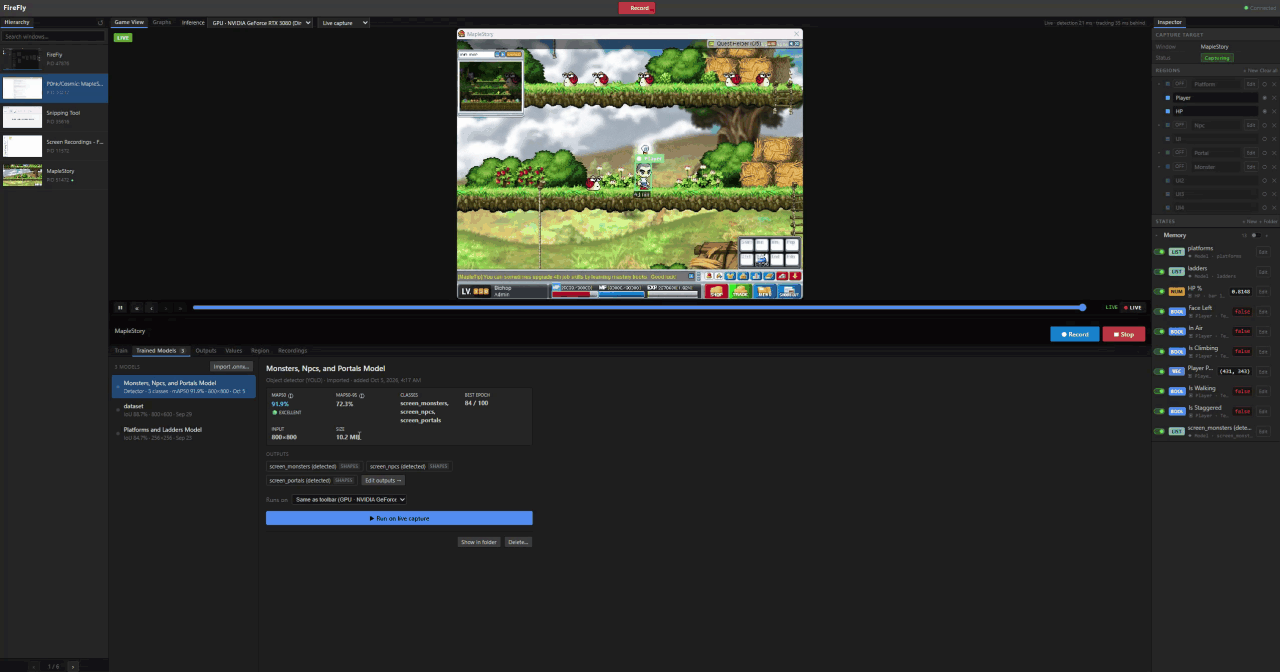The width and height of the screenshot is (1280, 672).
Task: Pause playback with the pause icon
Action: click(120, 308)
